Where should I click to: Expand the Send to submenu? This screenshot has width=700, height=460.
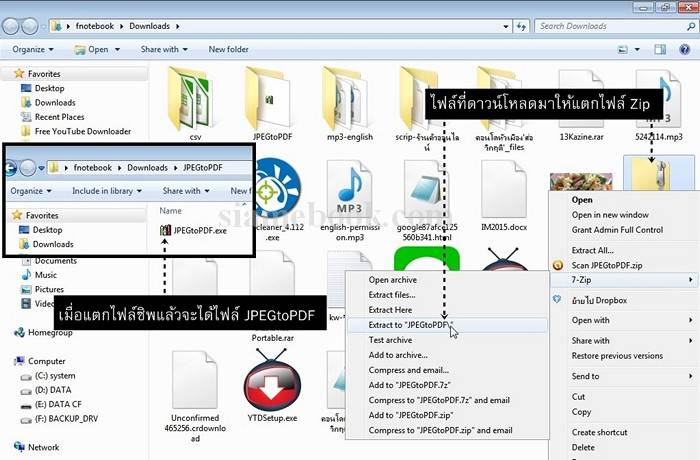coord(624,376)
